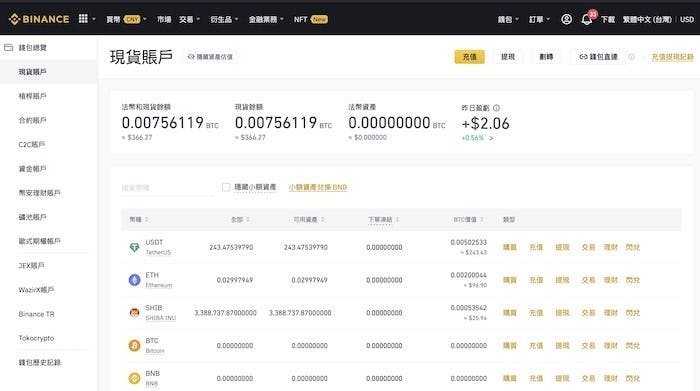The image size is (700, 391).
Task: Select WazirX帳戶 in the sidebar
Action: click(36, 290)
